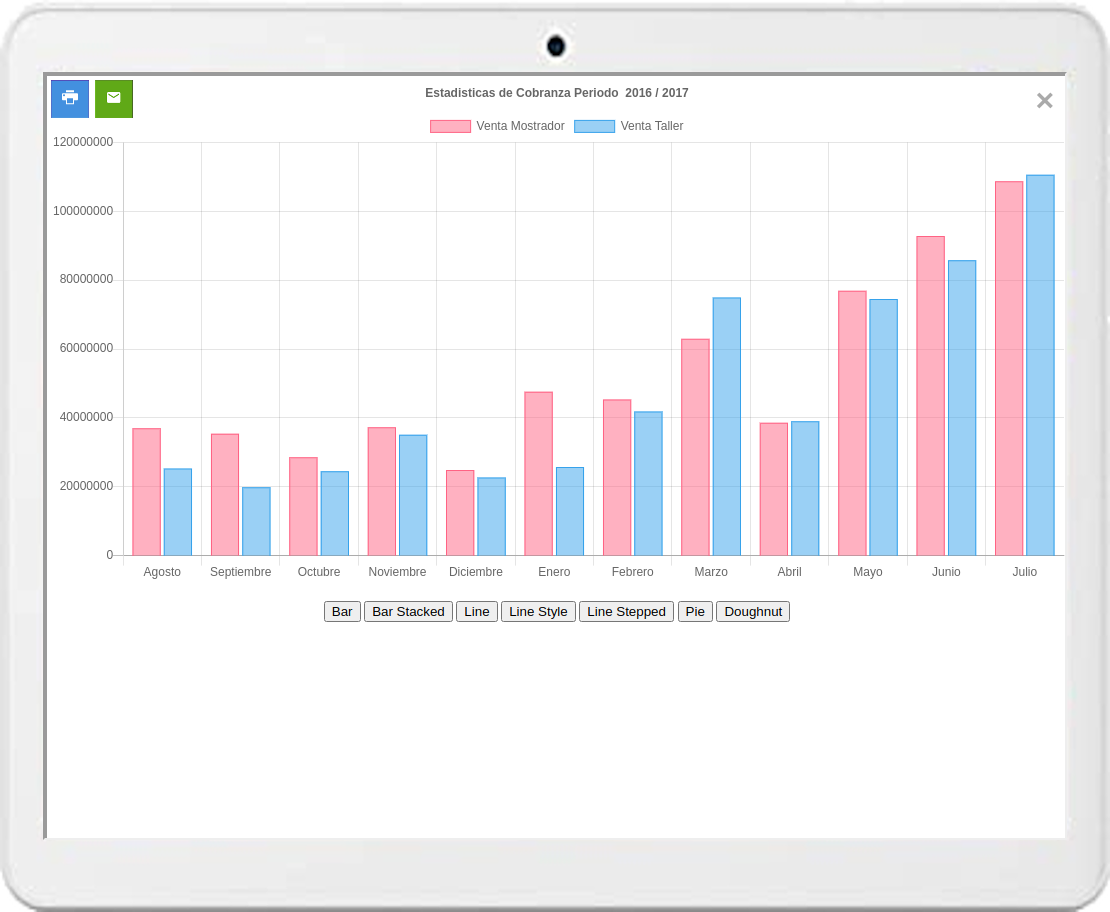Screen dimensions: 1110x912
Task: Click the blue Septiembre bar
Action: click(x=256, y=521)
